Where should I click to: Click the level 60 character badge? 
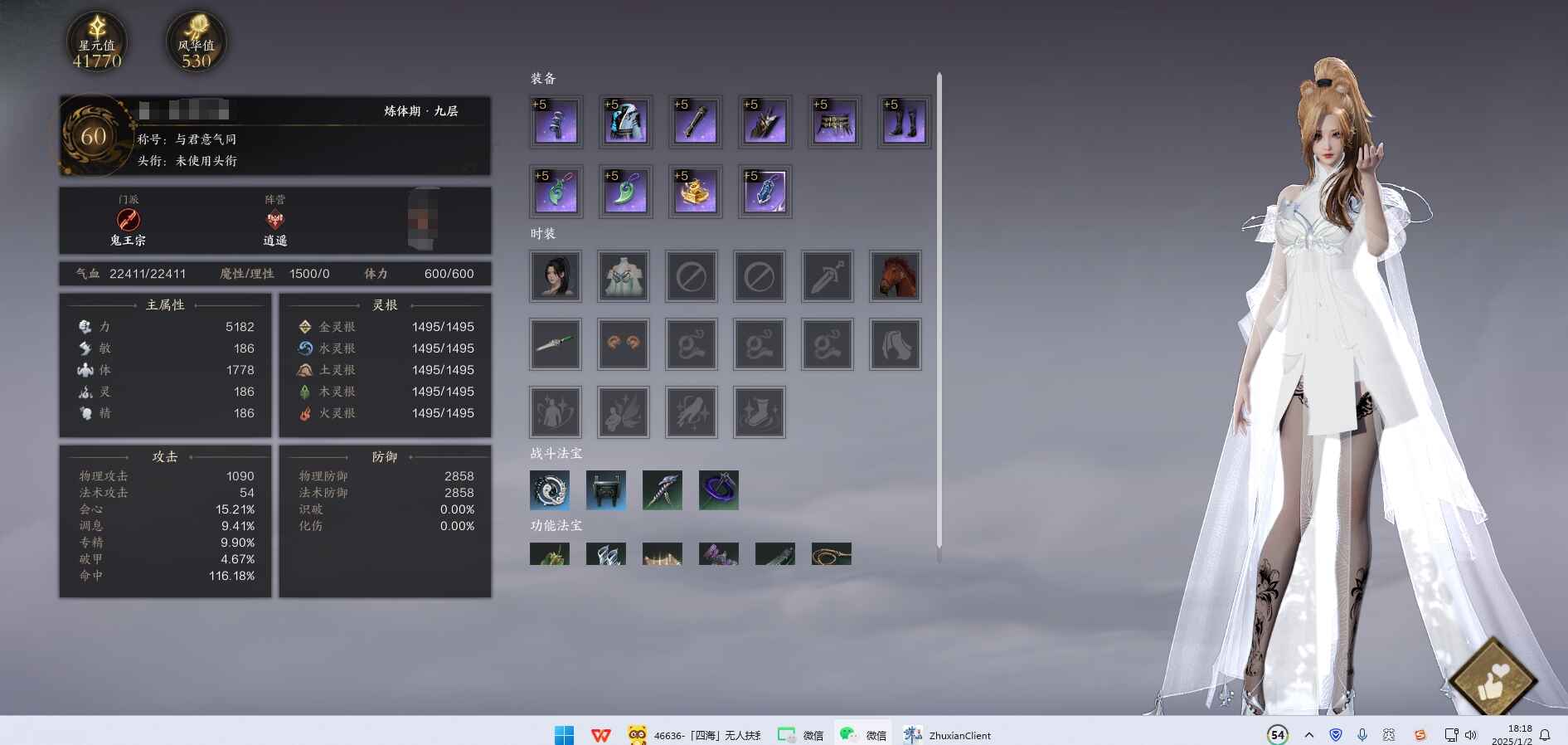tap(94, 136)
